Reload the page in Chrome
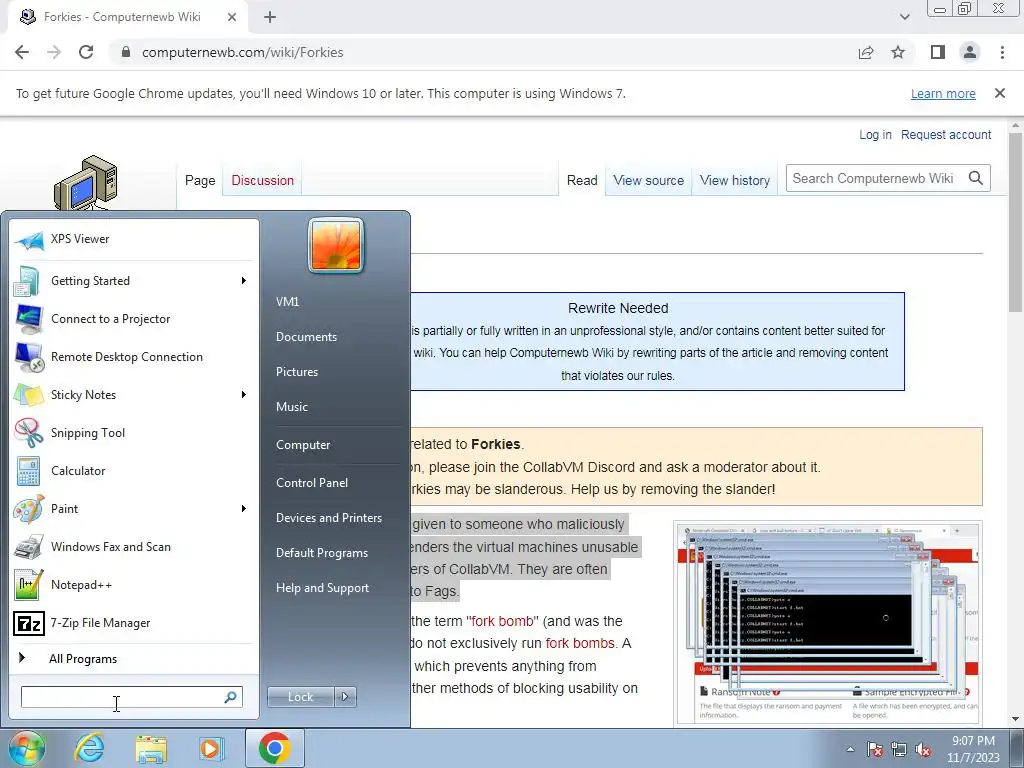 [x=86, y=52]
